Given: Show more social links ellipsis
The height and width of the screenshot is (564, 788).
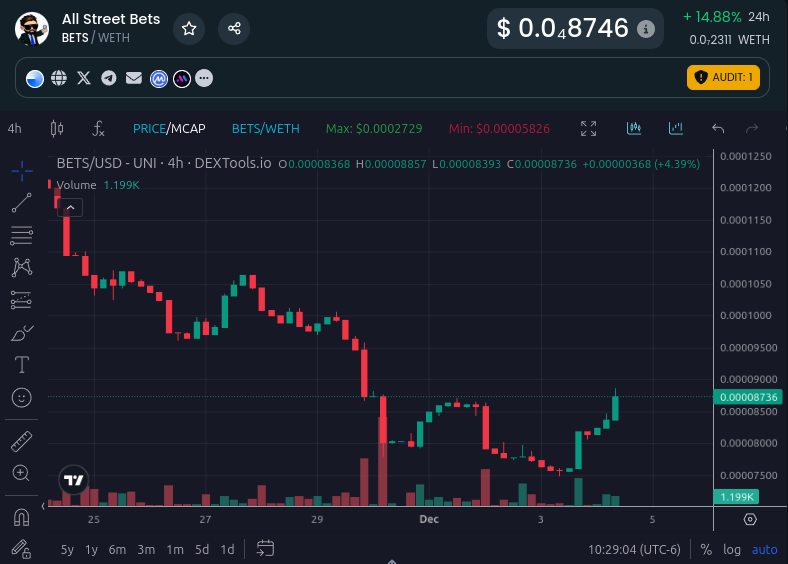Looking at the screenshot, I should click(x=204, y=78).
